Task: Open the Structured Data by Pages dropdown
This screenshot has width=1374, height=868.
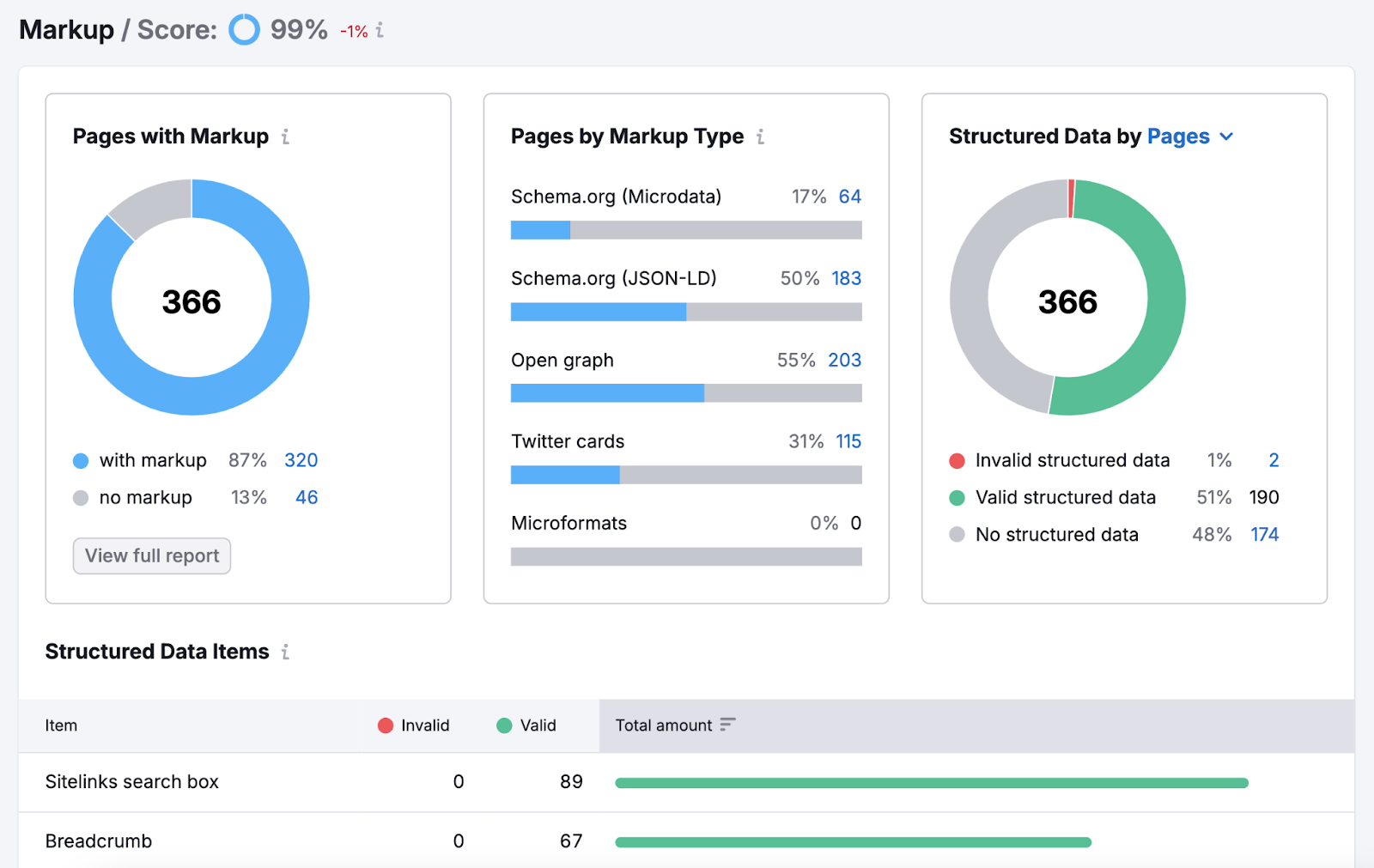Action: (1190, 137)
